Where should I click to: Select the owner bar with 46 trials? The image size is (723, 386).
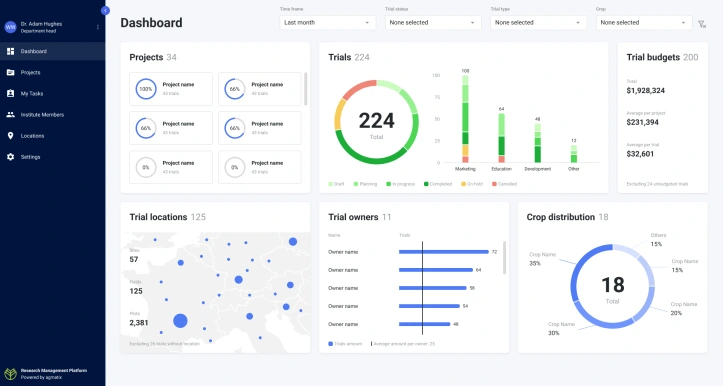point(424,324)
